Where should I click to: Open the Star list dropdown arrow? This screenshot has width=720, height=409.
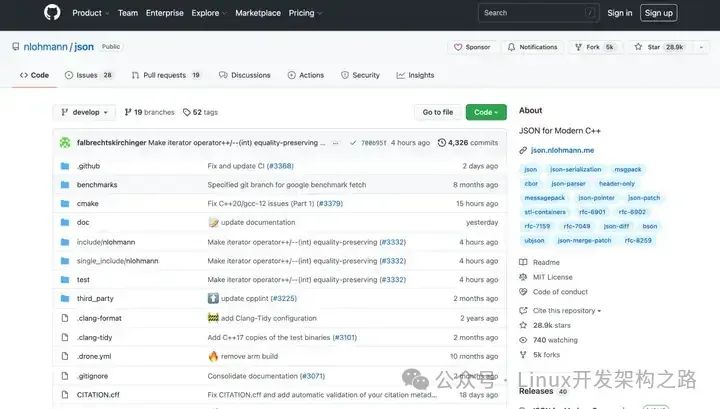(x=701, y=47)
